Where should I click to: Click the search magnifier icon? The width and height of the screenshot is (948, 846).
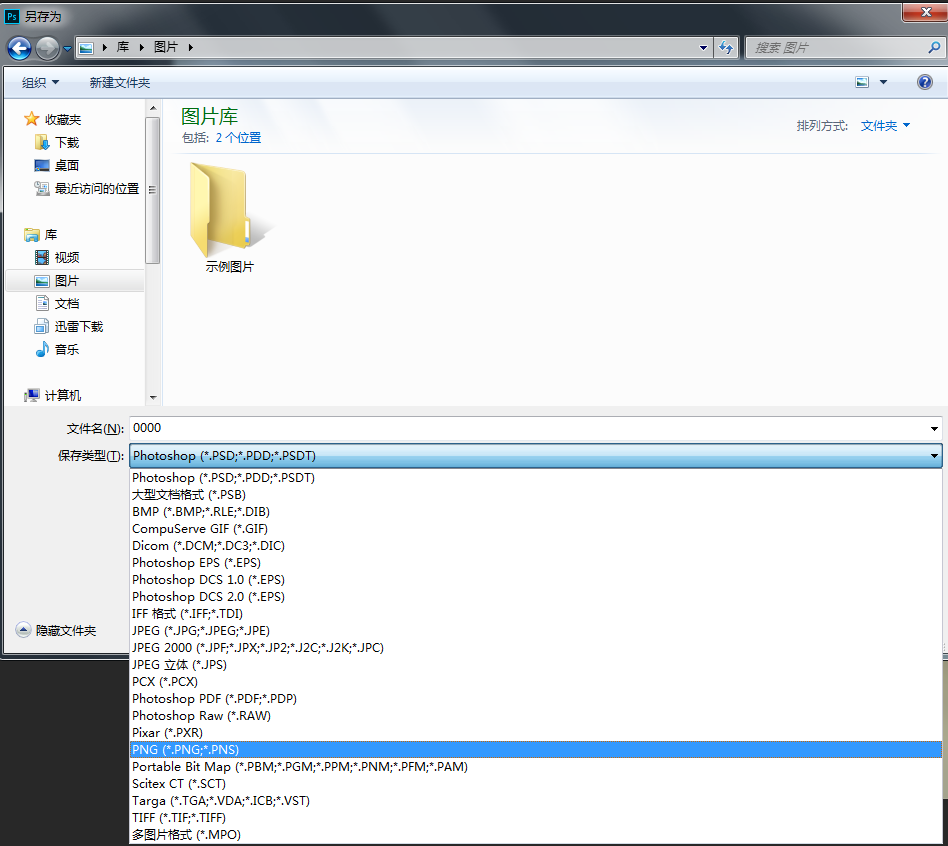click(933, 47)
